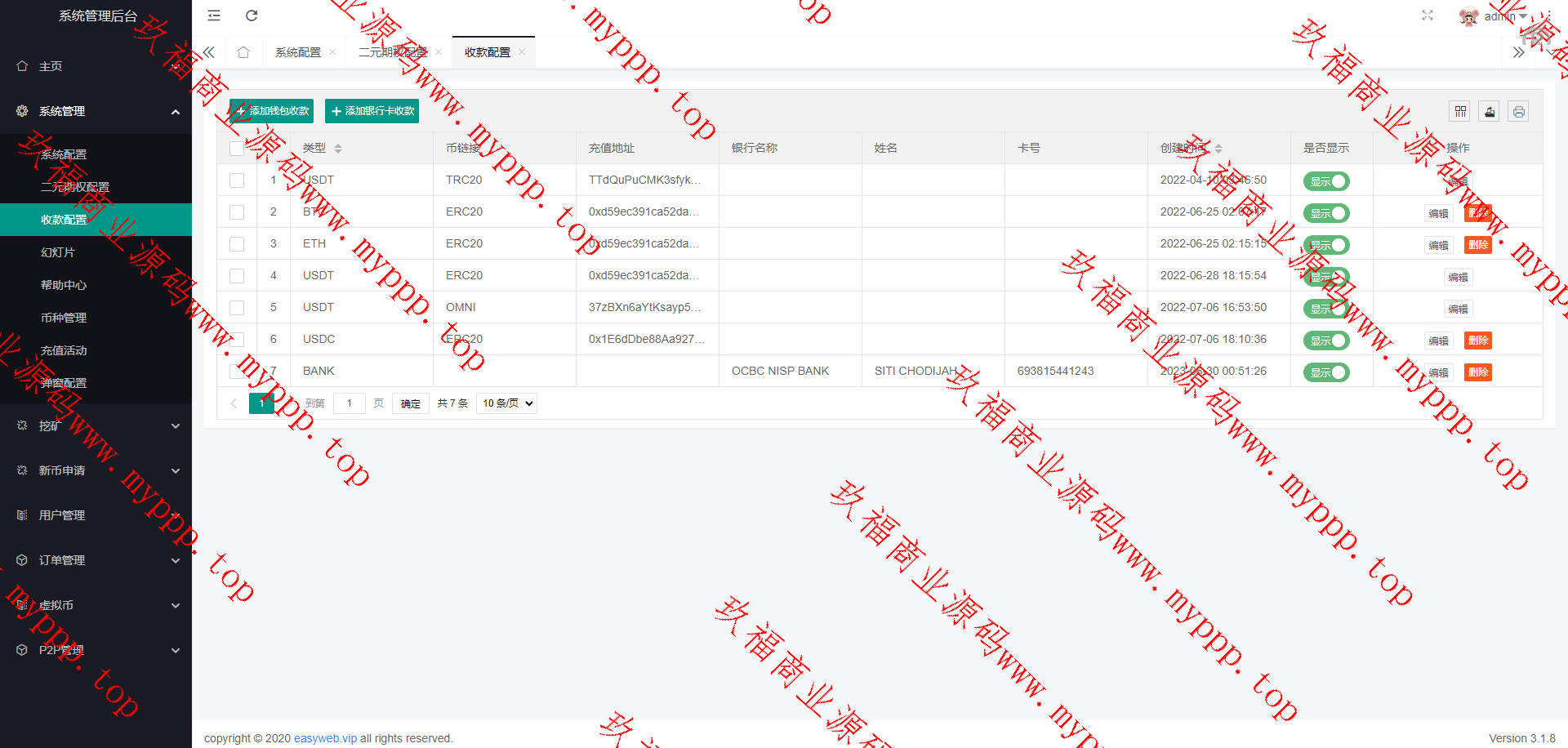The width and height of the screenshot is (1568, 748).
Task: Click the print table icon
Action: [x=1518, y=112]
